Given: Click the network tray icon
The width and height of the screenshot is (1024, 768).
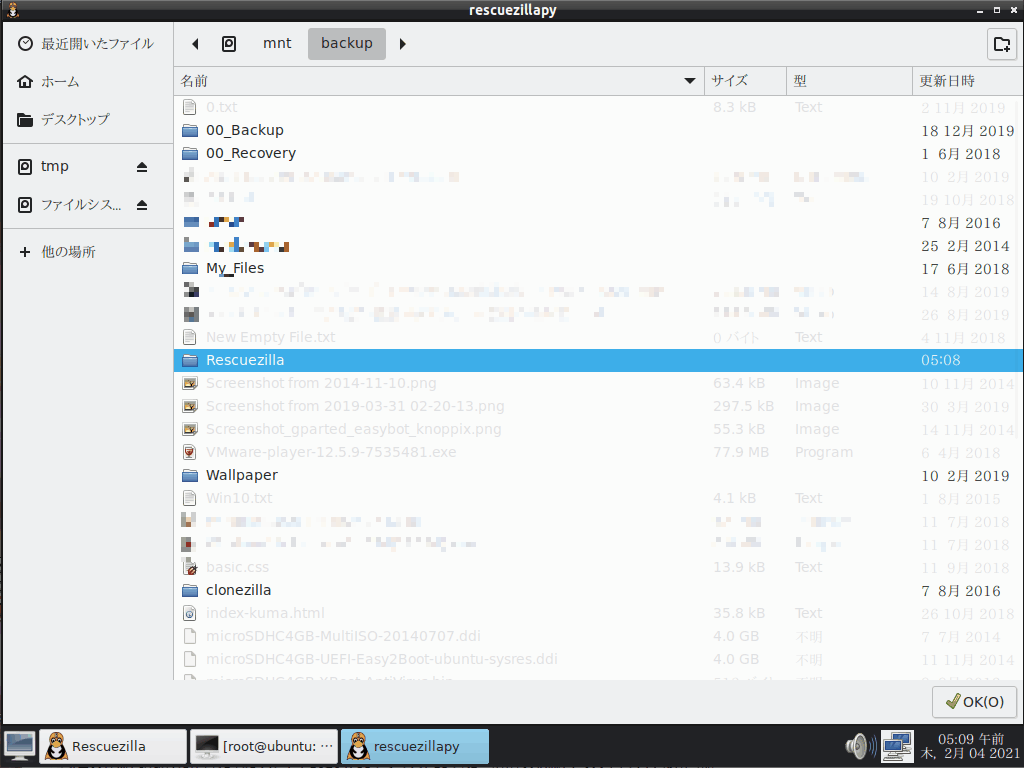Looking at the screenshot, I should (897, 746).
